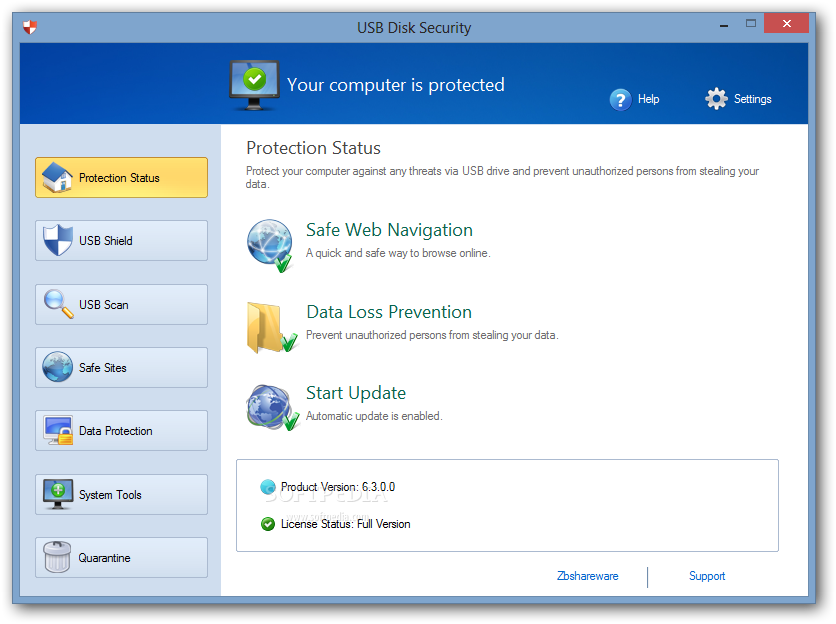Screen dimensions: 836x624
Task: Click the Full Version license text
Action: [x=383, y=523]
